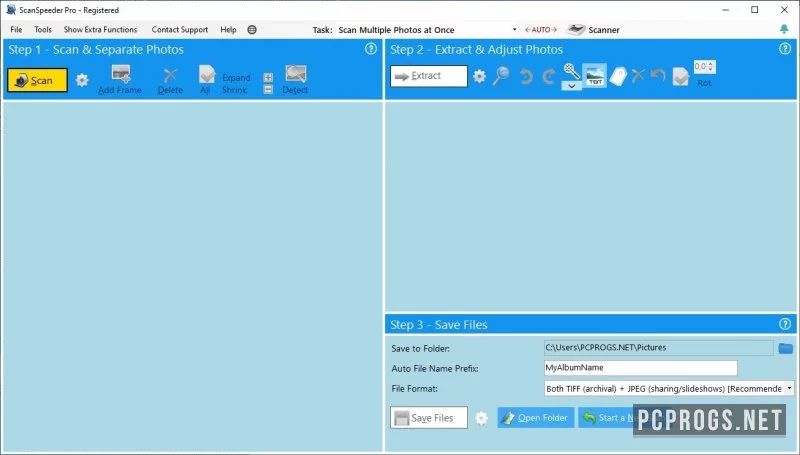This screenshot has height=455, width=800.
Task: Click the Shrink frames minus icon
Action: 268,89
